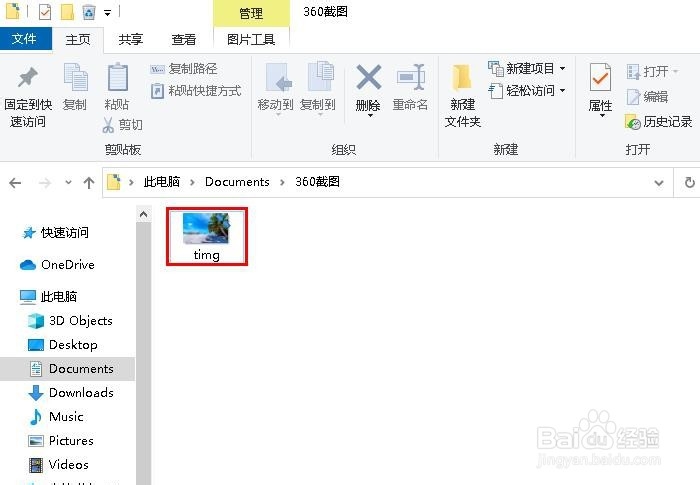The image size is (700, 485).
Task: Click 360截图 in the address breadcrumb
Action: [x=317, y=182]
